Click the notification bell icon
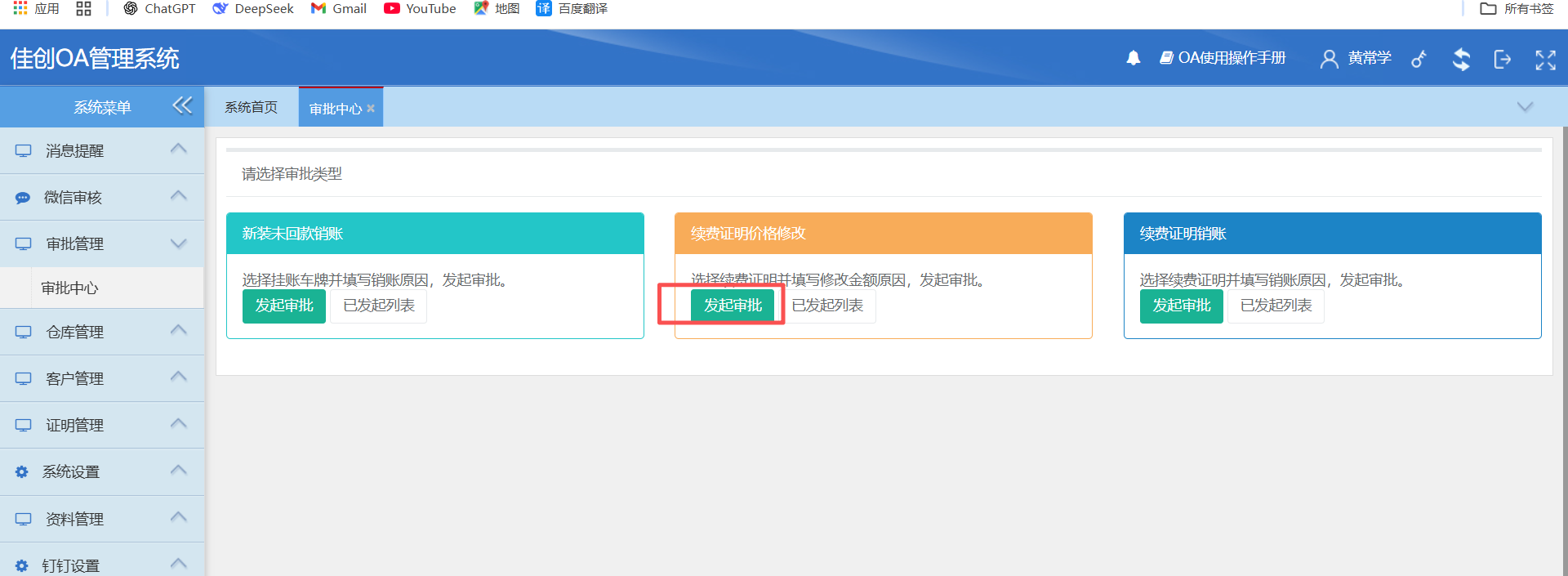Viewport: 1568px width, 576px height. pyautogui.click(x=1133, y=58)
